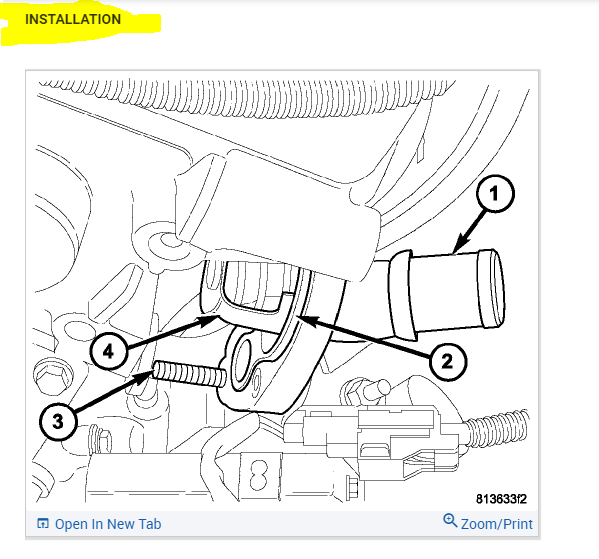Open the Zoom/Print text link

pos(497,524)
